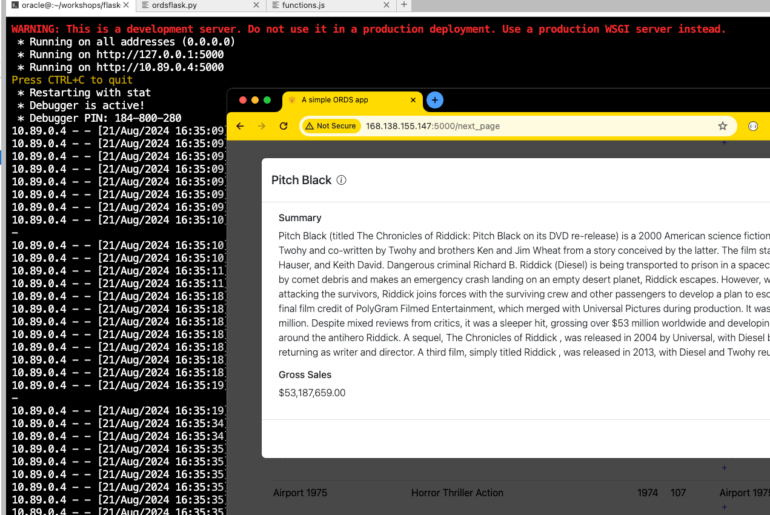This screenshot has height=515, width=770.
Task: Go back in the browser
Action: click(240, 126)
